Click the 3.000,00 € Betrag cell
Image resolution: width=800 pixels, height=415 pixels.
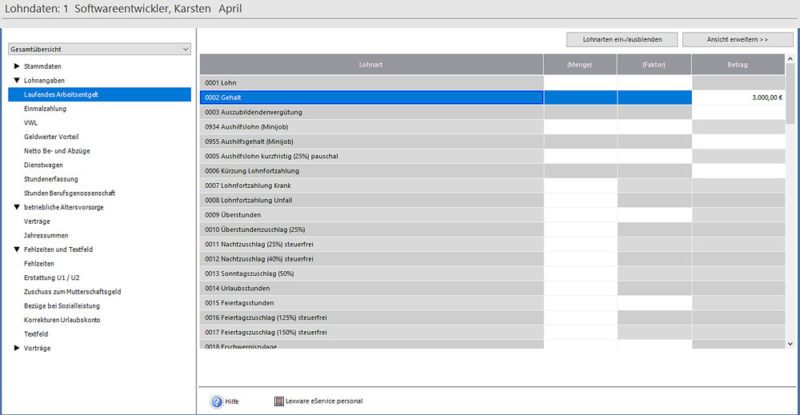click(x=738, y=97)
